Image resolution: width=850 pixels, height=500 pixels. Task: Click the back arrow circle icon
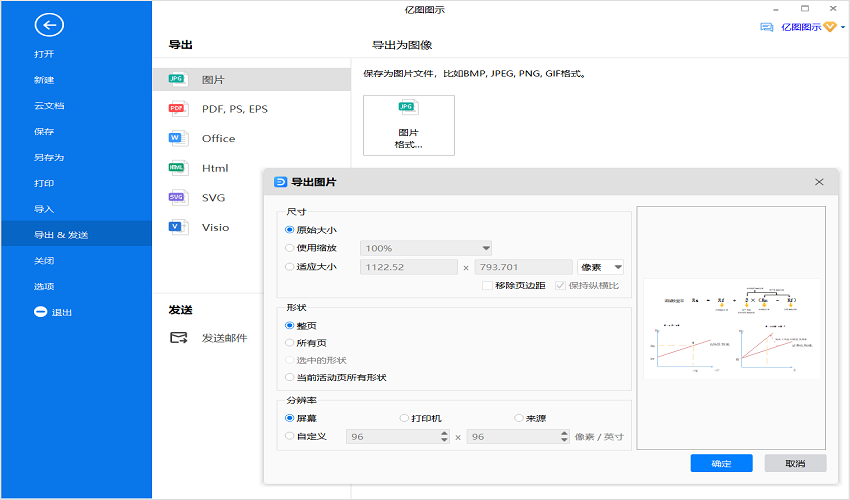(49, 25)
